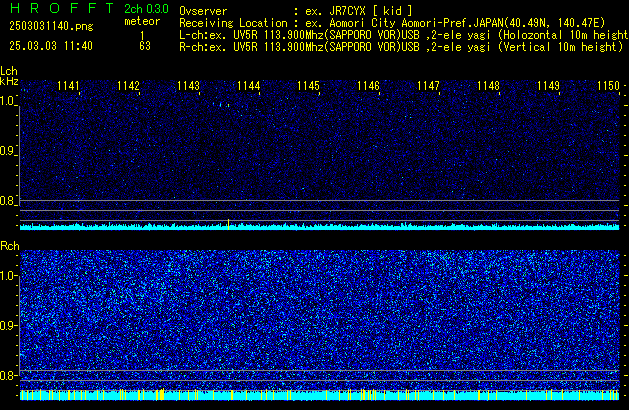Click the Rch channel label
Screen dimensions: 629x410
pos(10,246)
